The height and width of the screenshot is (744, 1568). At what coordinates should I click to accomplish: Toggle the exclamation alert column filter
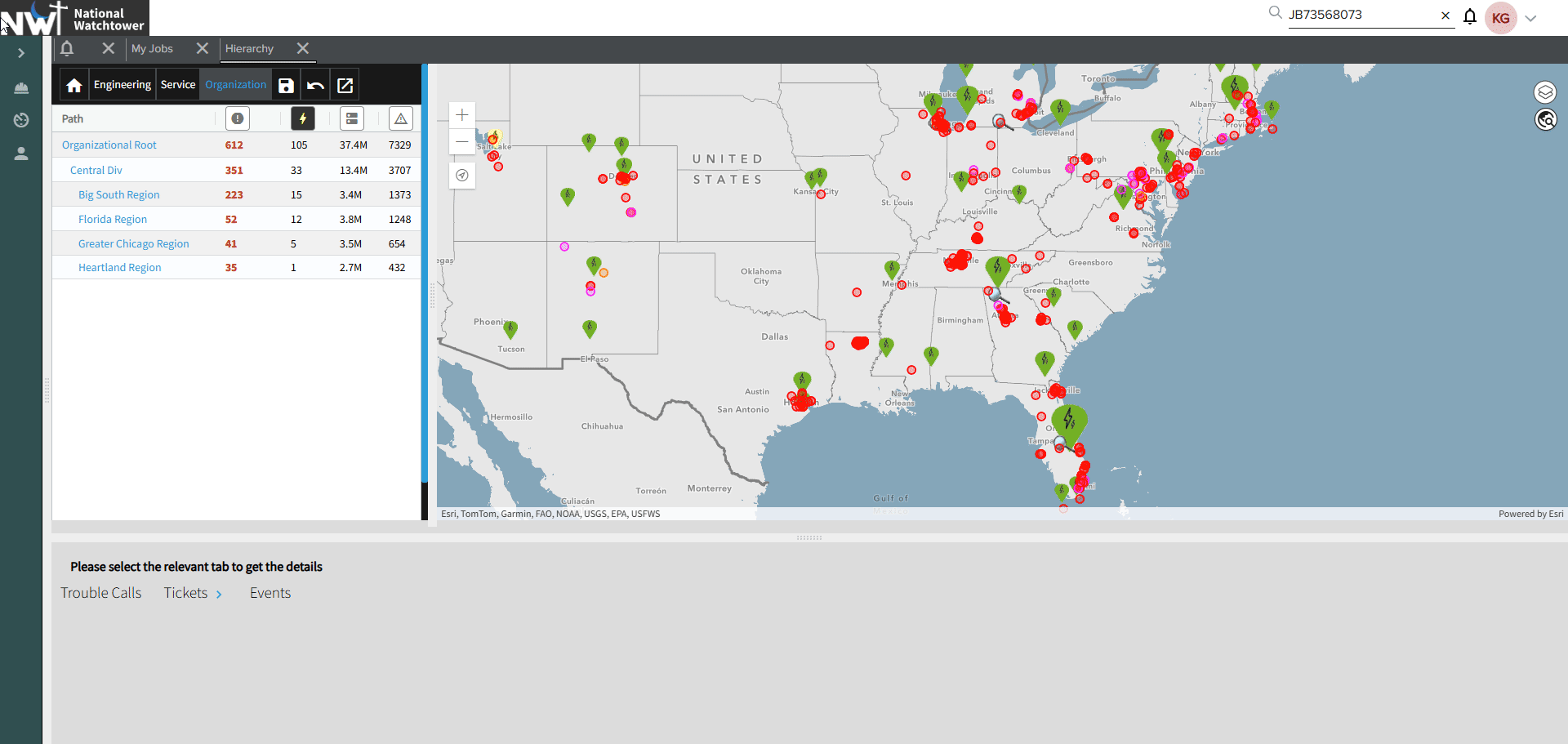pos(238,118)
